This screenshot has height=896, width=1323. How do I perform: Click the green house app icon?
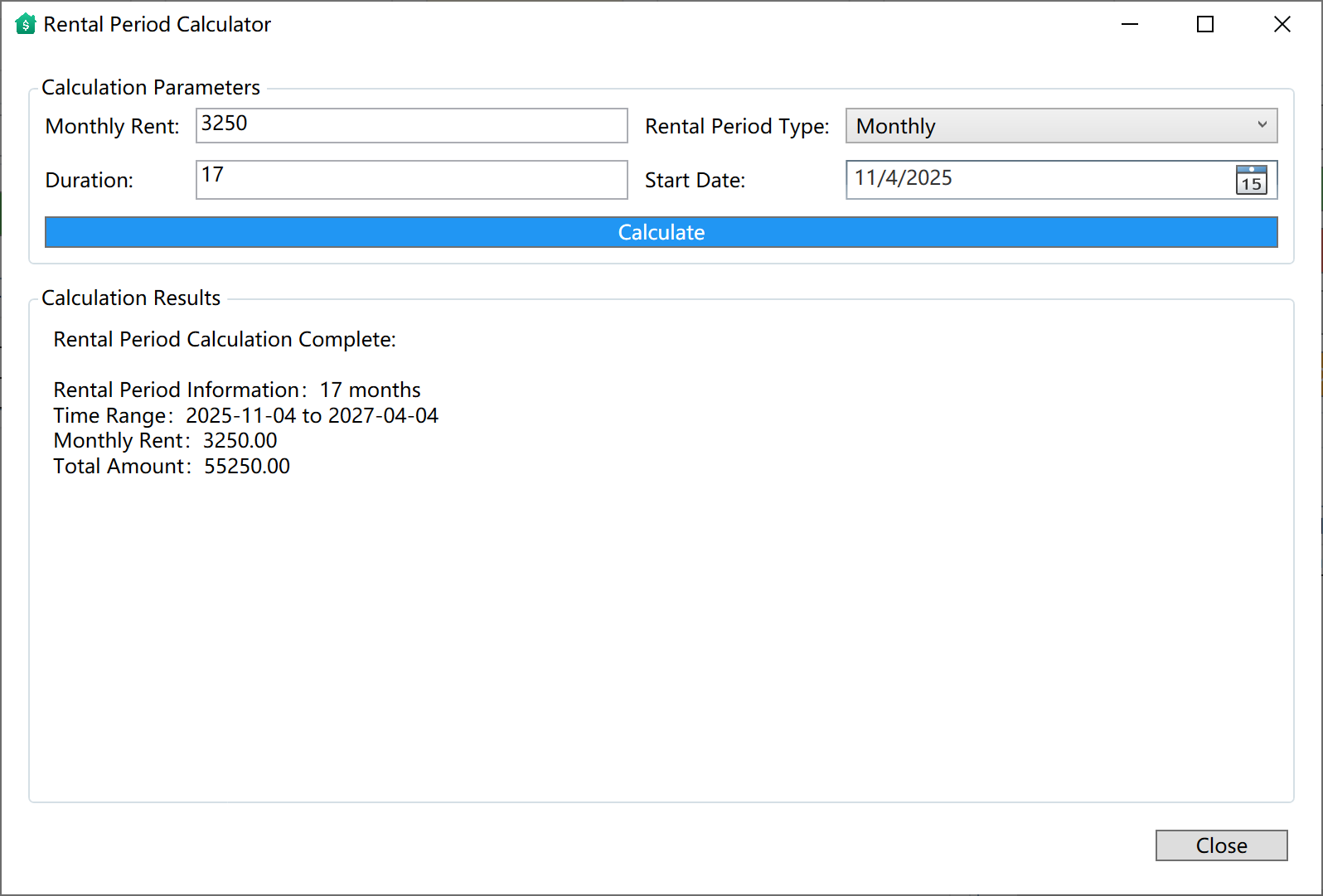pos(26,24)
